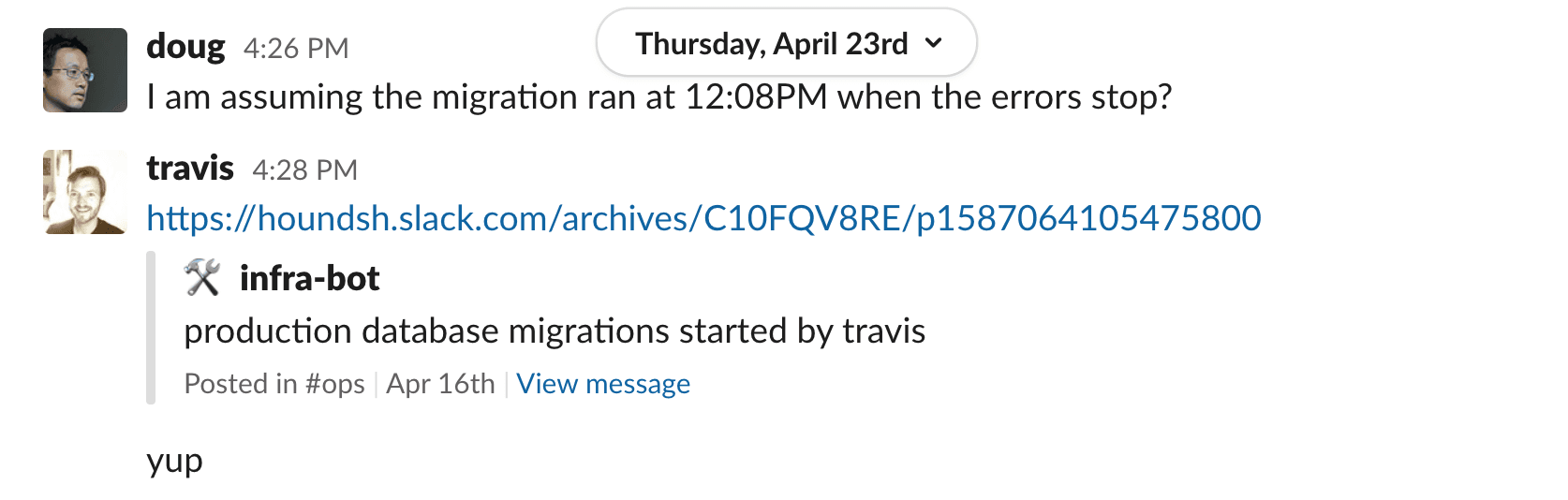Click the View message link
The height and width of the screenshot is (500, 1568).
[x=603, y=384]
